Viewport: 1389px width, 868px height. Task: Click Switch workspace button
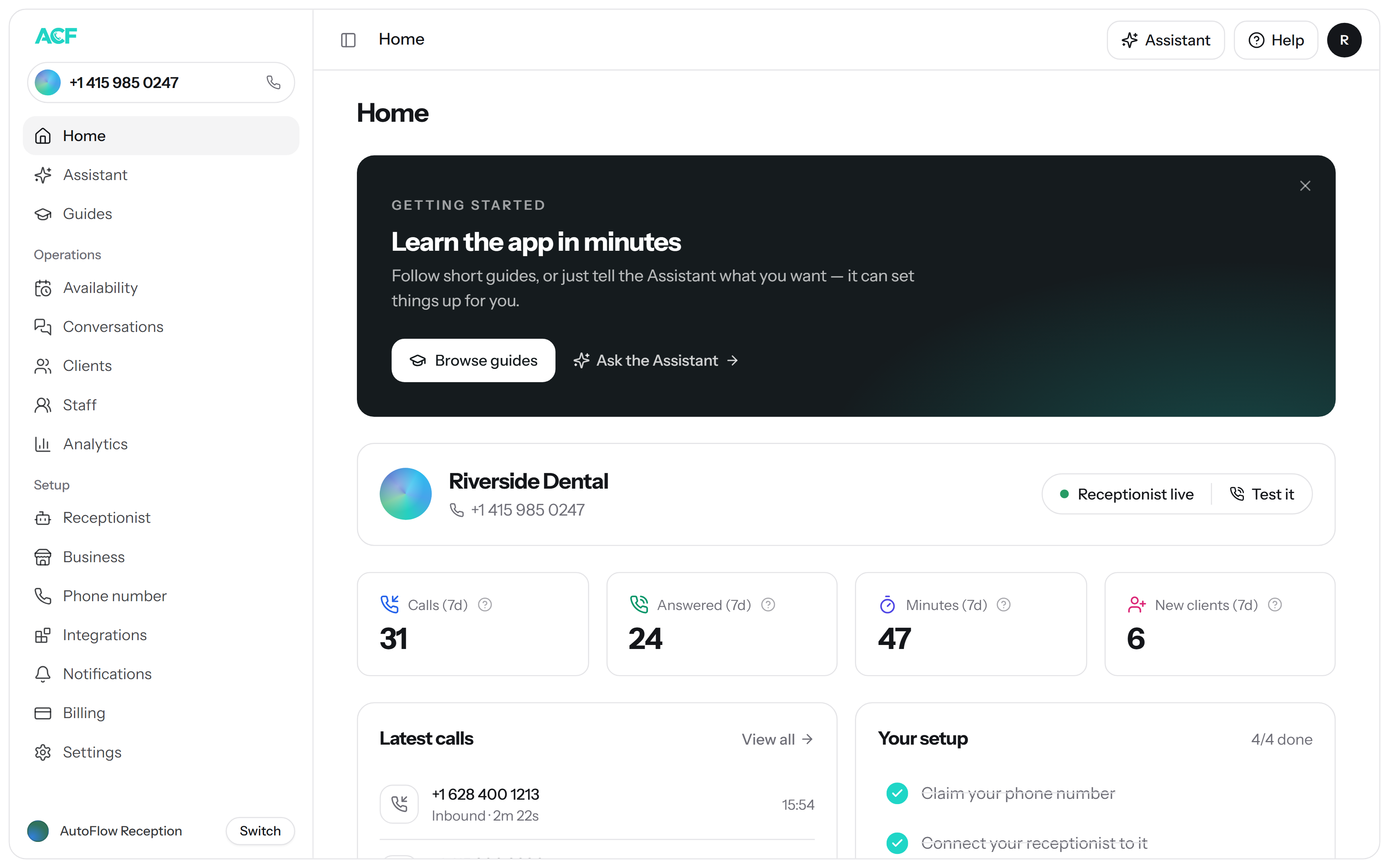click(x=260, y=831)
